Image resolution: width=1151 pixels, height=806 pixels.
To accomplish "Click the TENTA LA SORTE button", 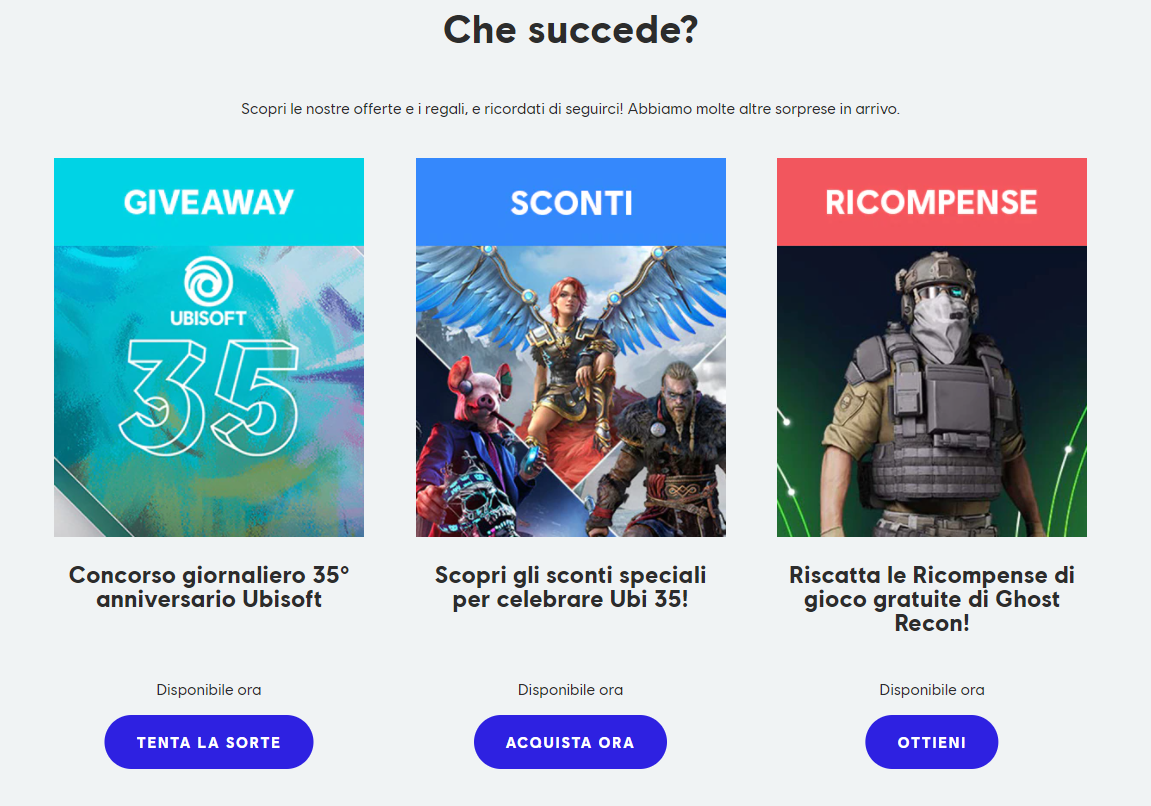I will click(208, 742).
